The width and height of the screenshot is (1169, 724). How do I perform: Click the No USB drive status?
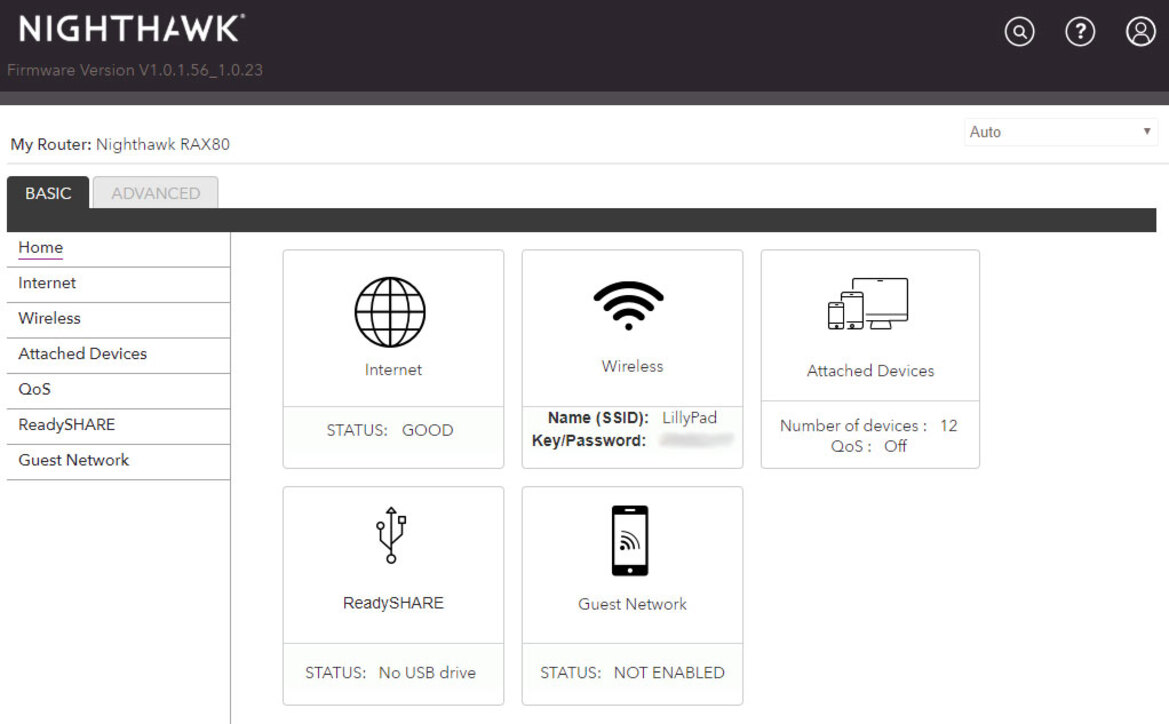427,673
